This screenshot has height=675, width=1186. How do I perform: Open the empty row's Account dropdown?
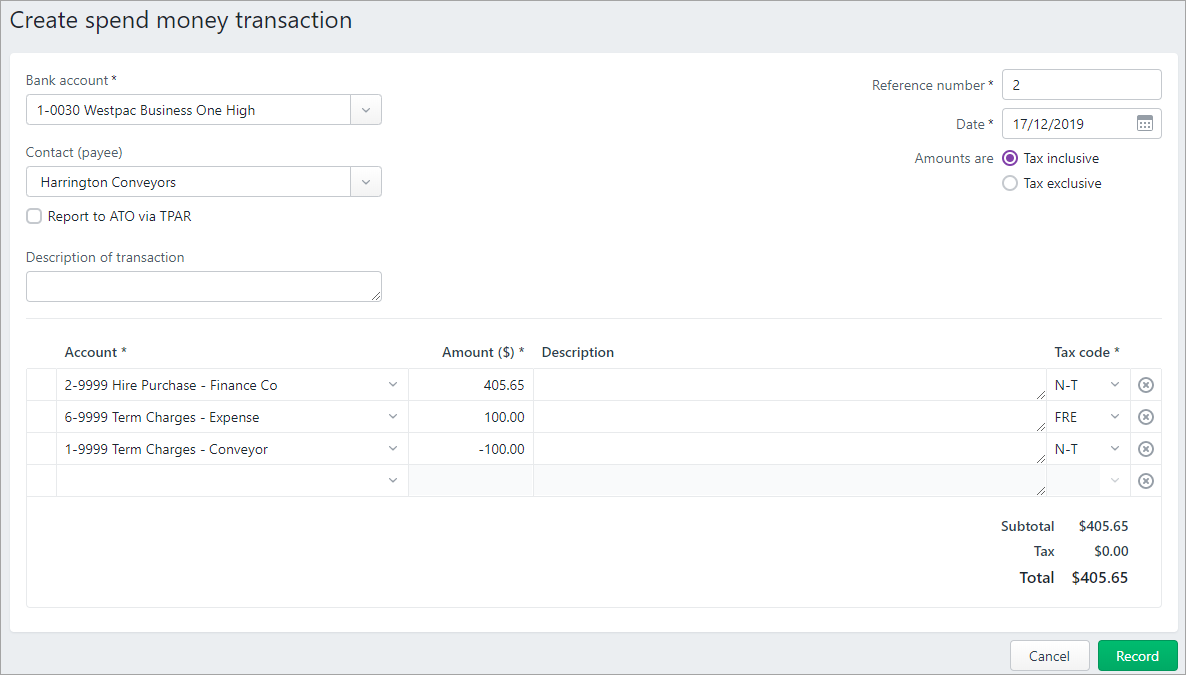(x=392, y=480)
